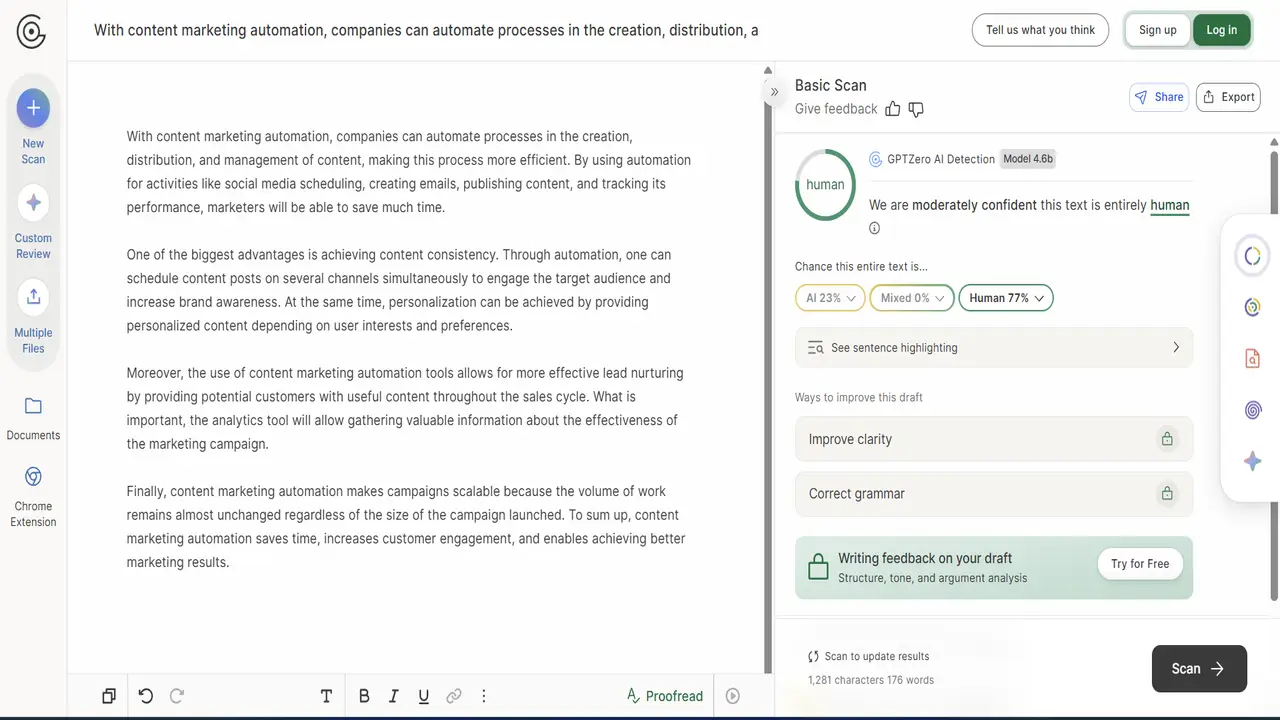This screenshot has height=720, width=1280.
Task: Click the multicolor ring icon in side widget
Action: click(x=1252, y=307)
